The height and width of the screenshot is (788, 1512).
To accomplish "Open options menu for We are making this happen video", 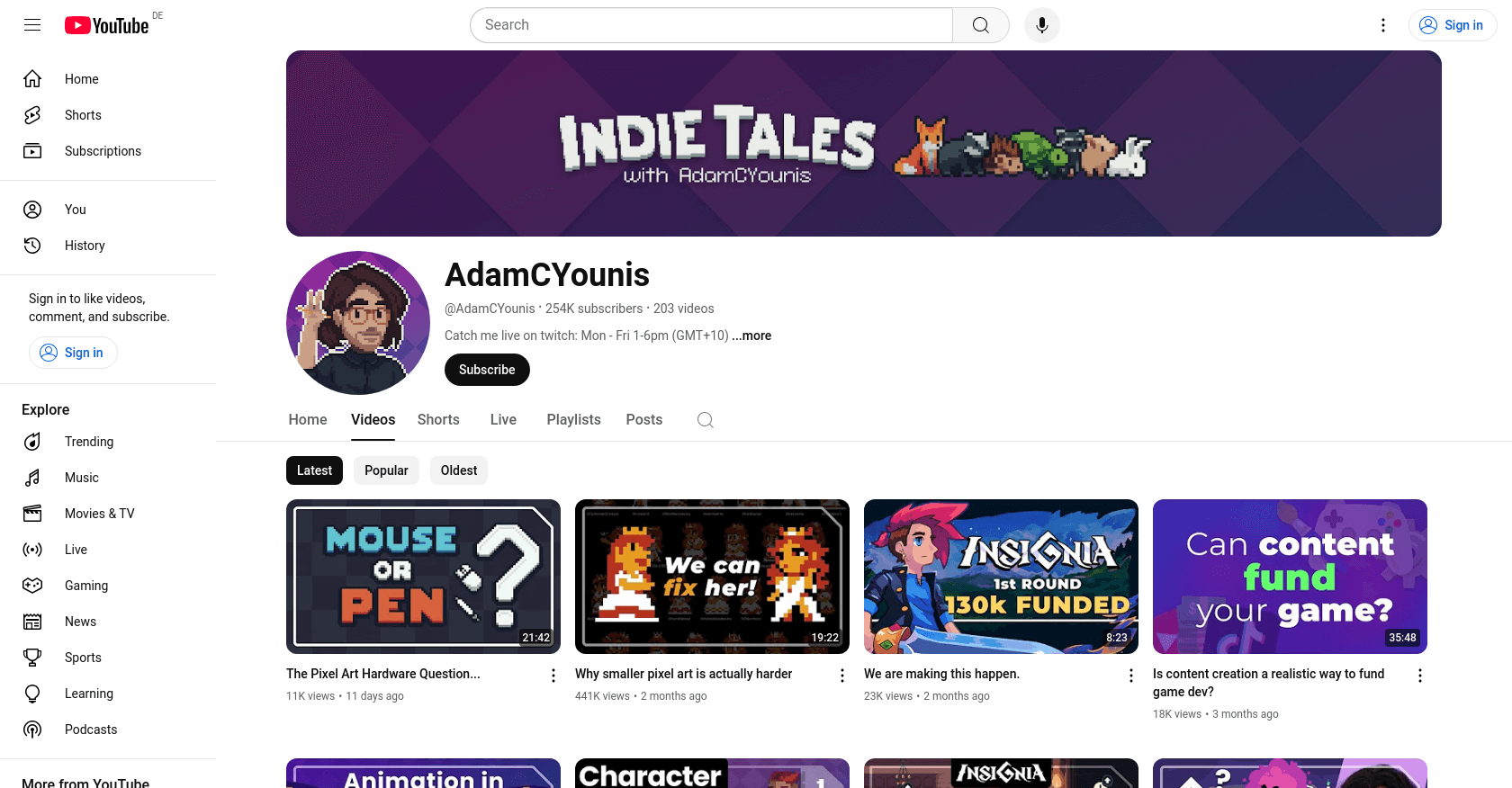I will pos(1131,676).
